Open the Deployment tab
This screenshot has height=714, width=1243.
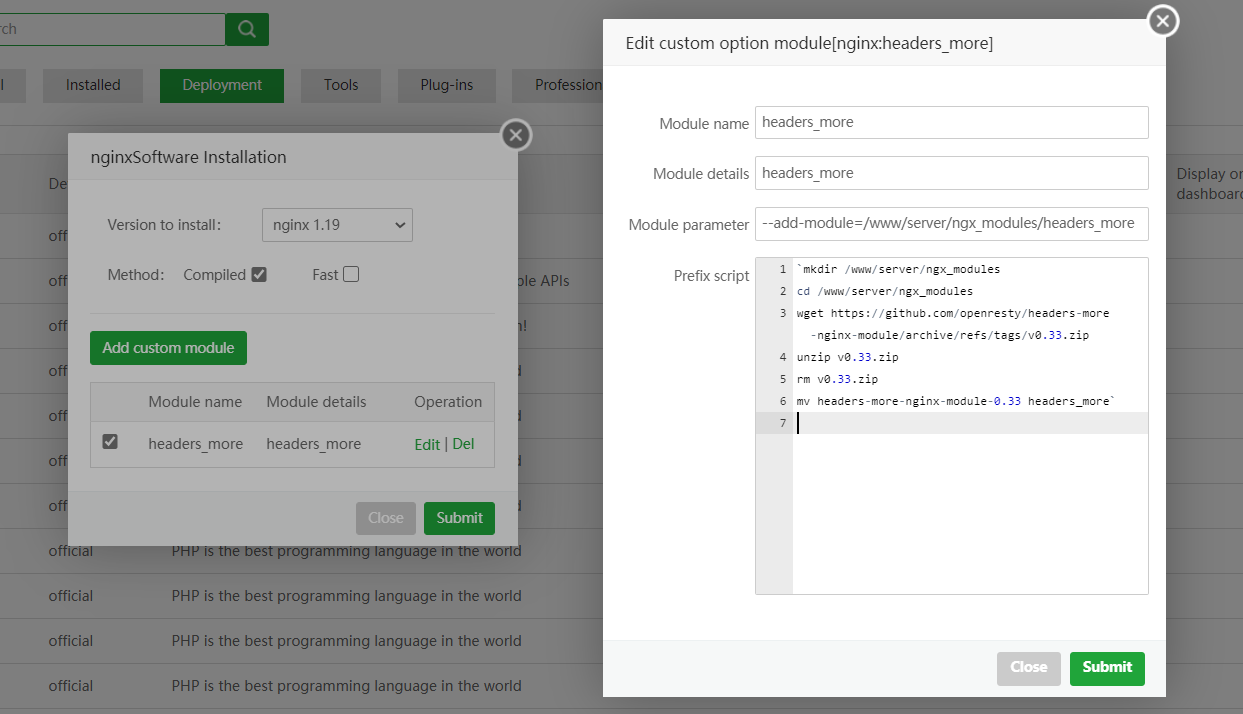222,85
